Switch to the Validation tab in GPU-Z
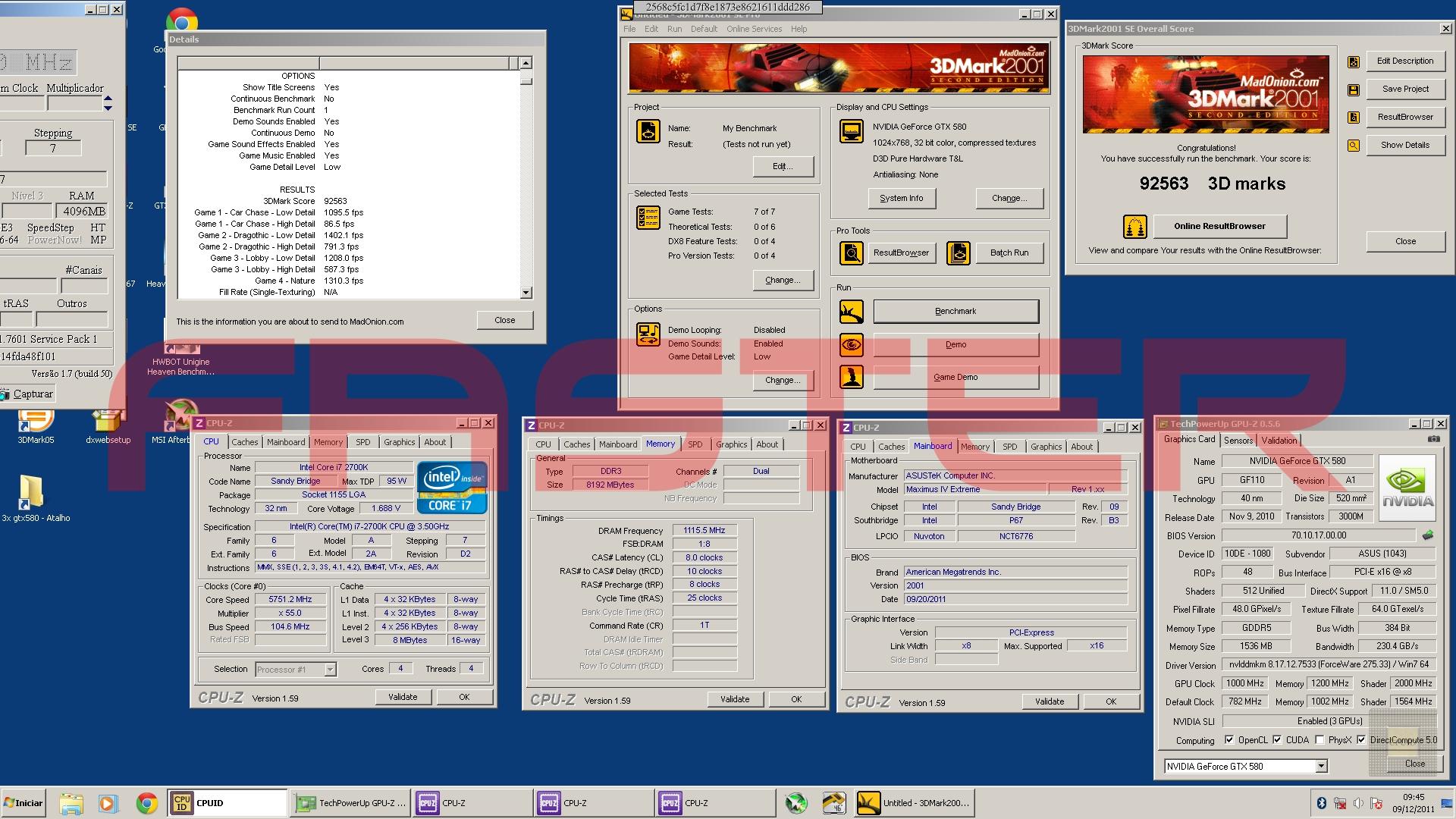 pos(1279,441)
